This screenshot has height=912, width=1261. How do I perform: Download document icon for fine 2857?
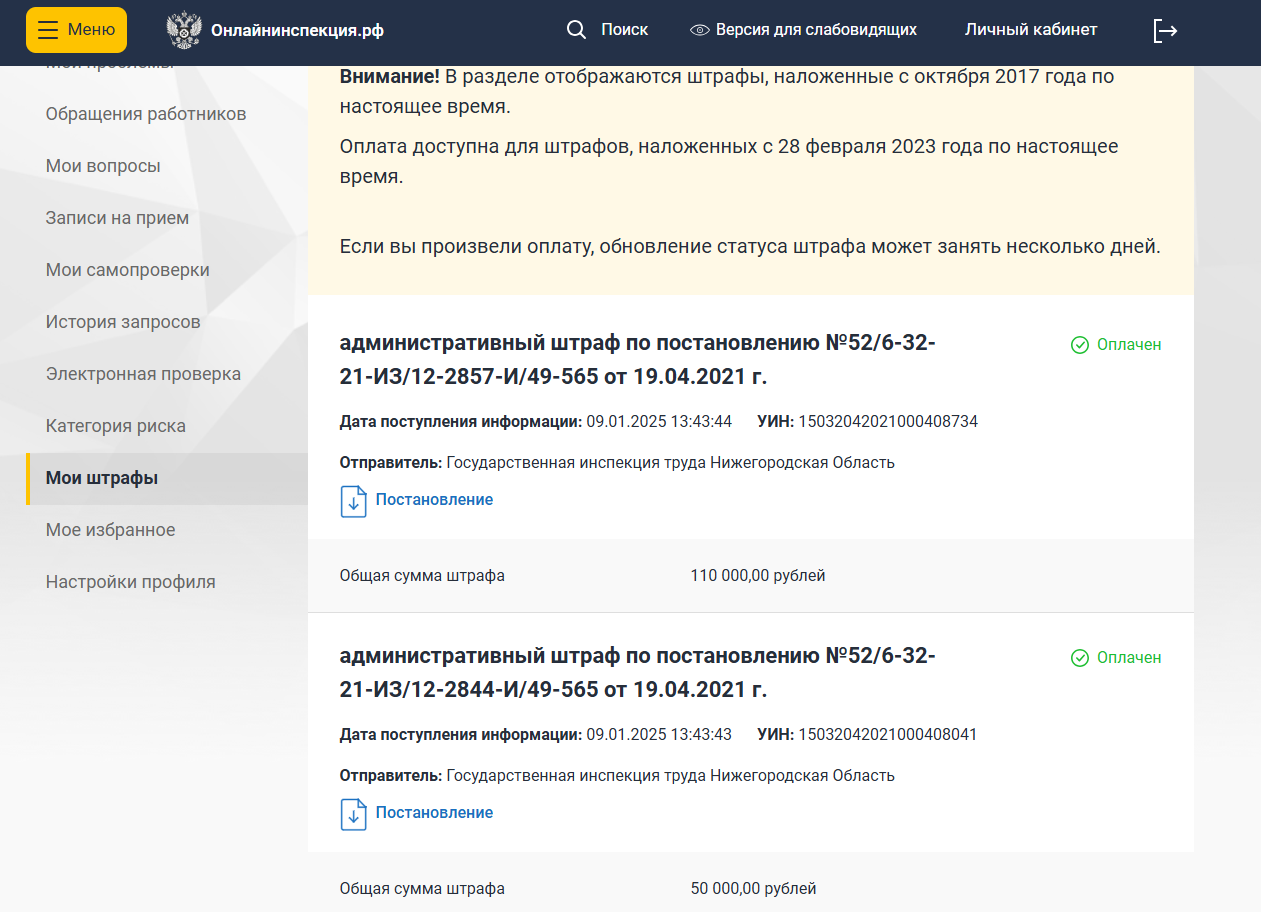pyautogui.click(x=354, y=501)
